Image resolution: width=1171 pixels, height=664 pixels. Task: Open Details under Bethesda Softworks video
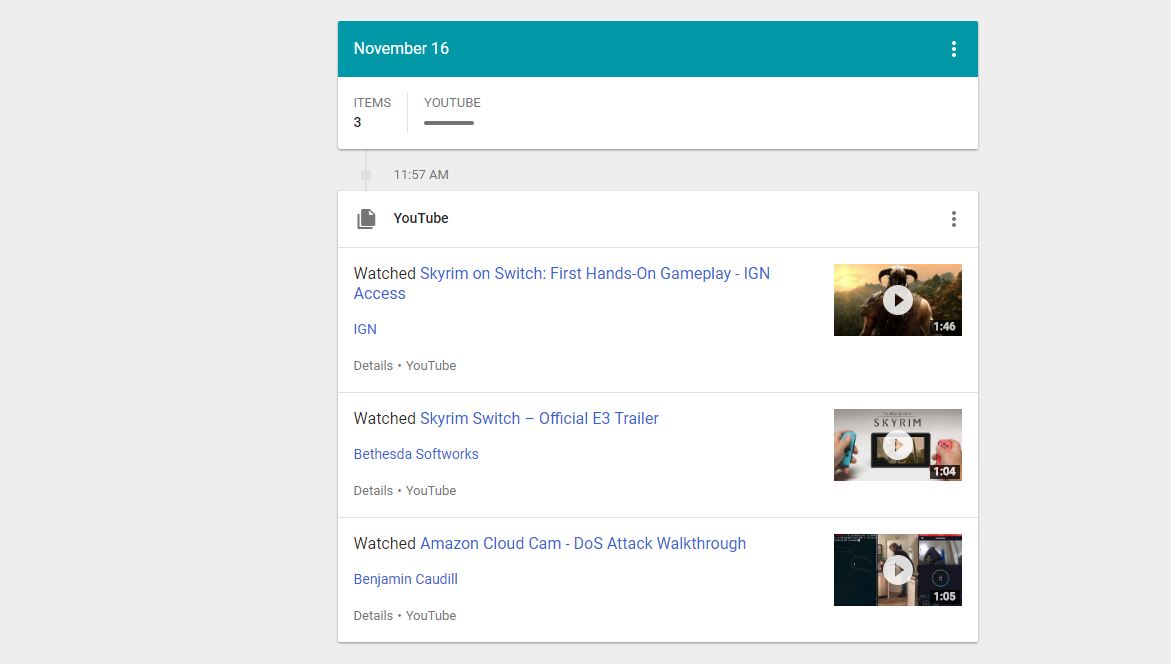click(373, 491)
